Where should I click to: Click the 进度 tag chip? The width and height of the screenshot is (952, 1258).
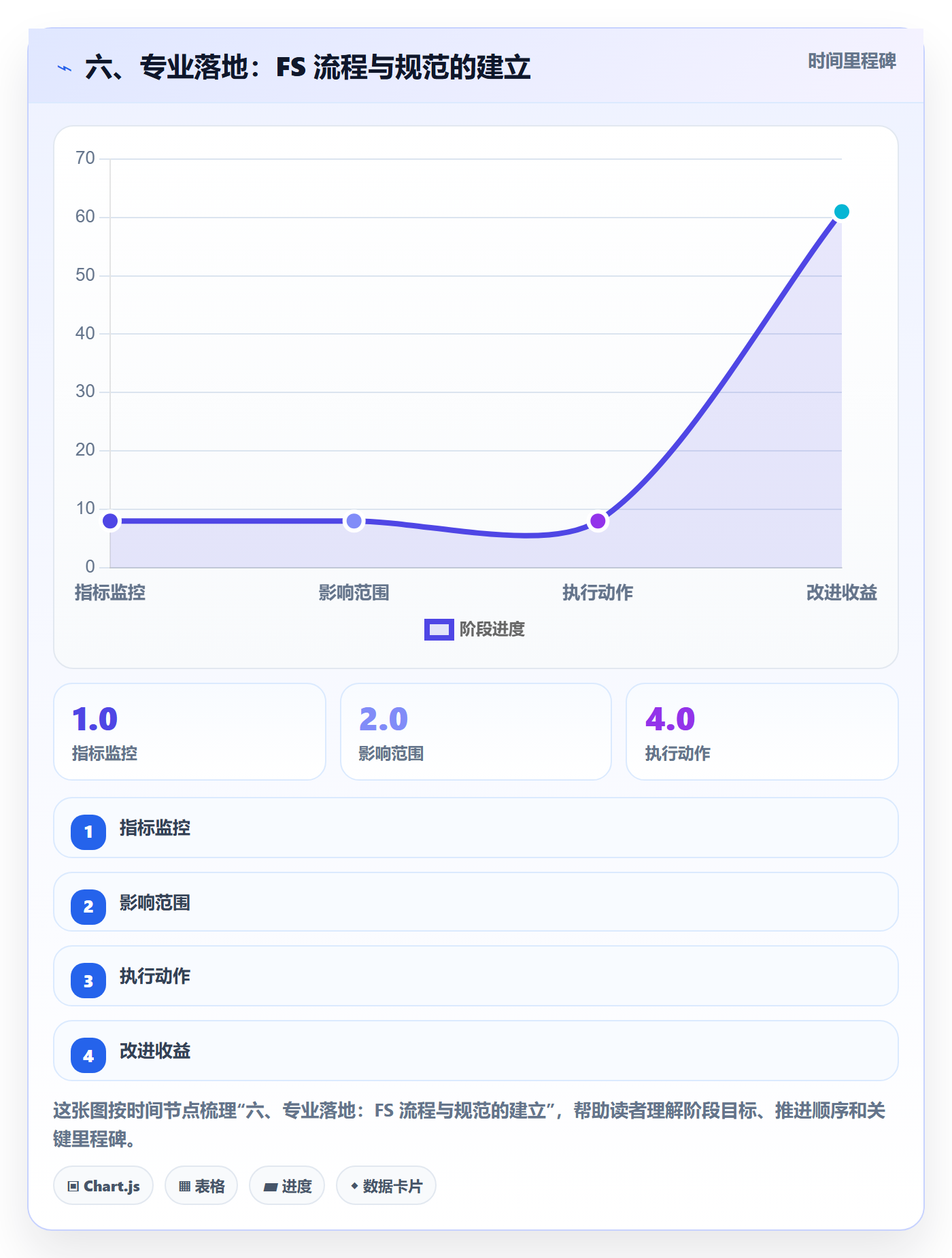point(287,1185)
